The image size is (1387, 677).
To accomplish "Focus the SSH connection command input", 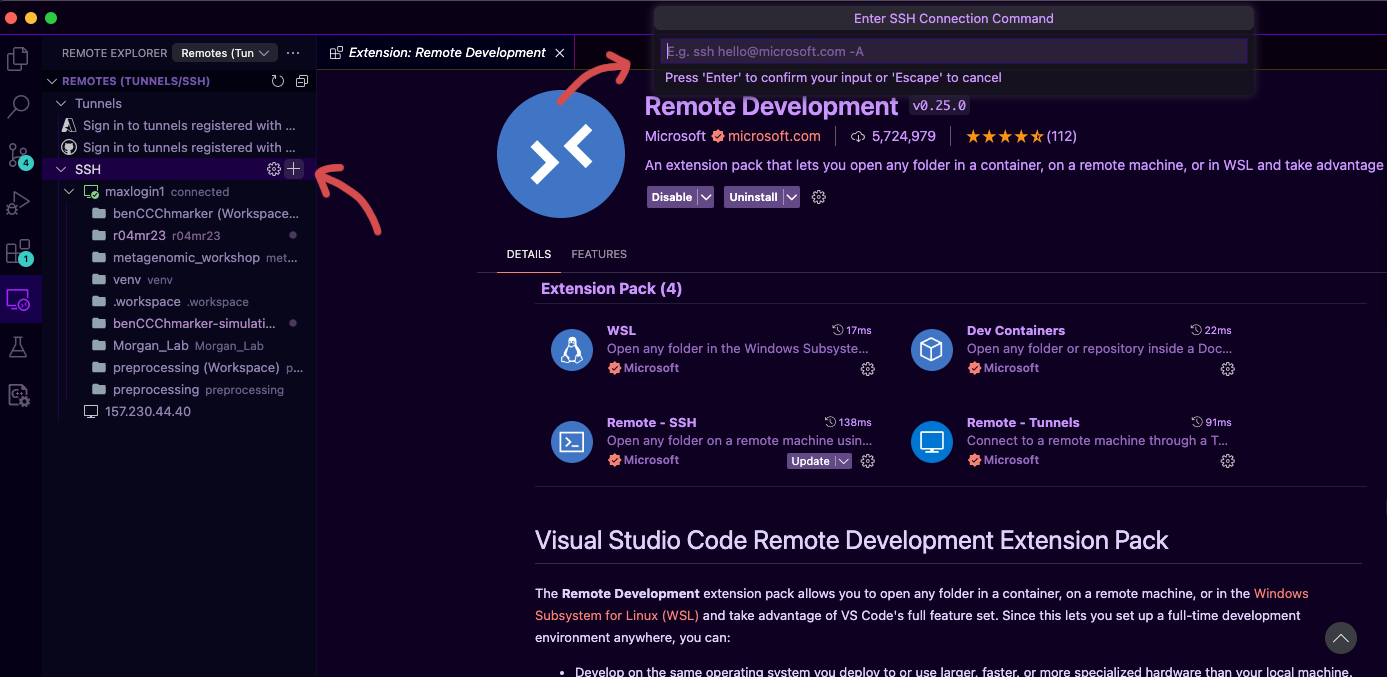I will [x=954, y=51].
